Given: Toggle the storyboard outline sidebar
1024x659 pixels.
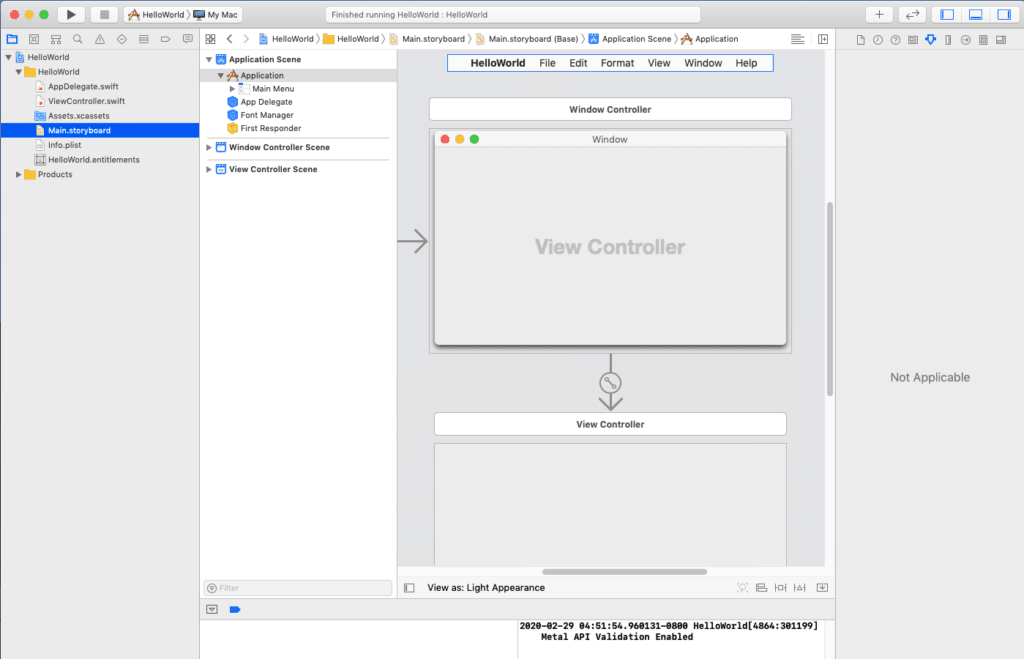Looking at the screenshot, I should [x=410, y=587].
